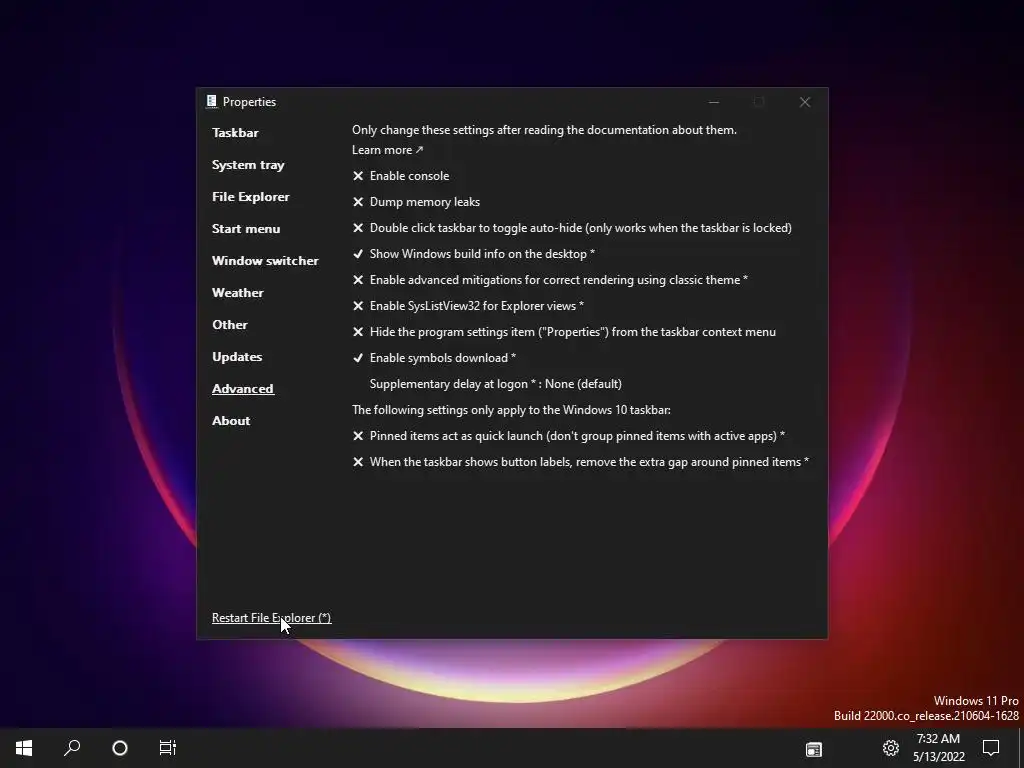Image resolution: width=1024 pixels, height=768 pixels.
Task: Toggle double click taskbar auto-hide option
Action: click(x=572, y=228)
